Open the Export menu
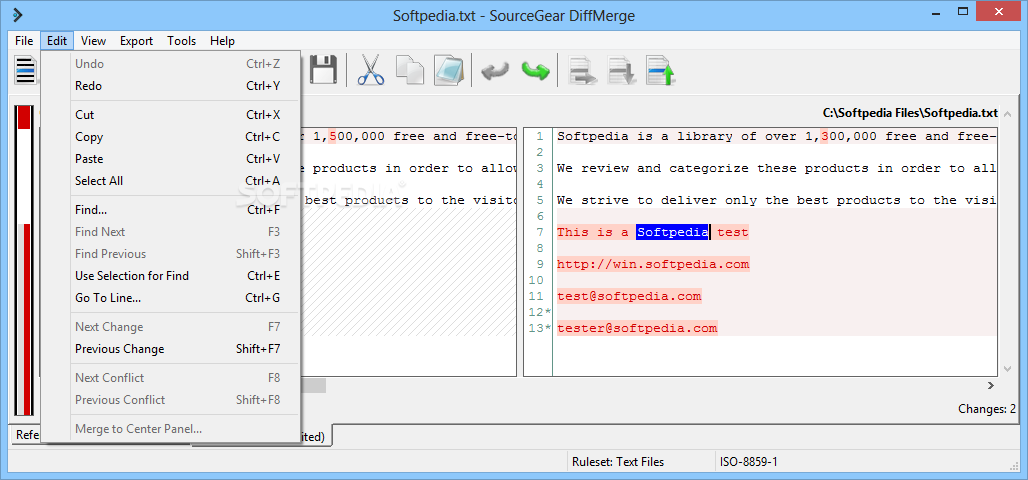Image resolution: width=1028 pixels, height=480 pixels. (x=136, y=41)
